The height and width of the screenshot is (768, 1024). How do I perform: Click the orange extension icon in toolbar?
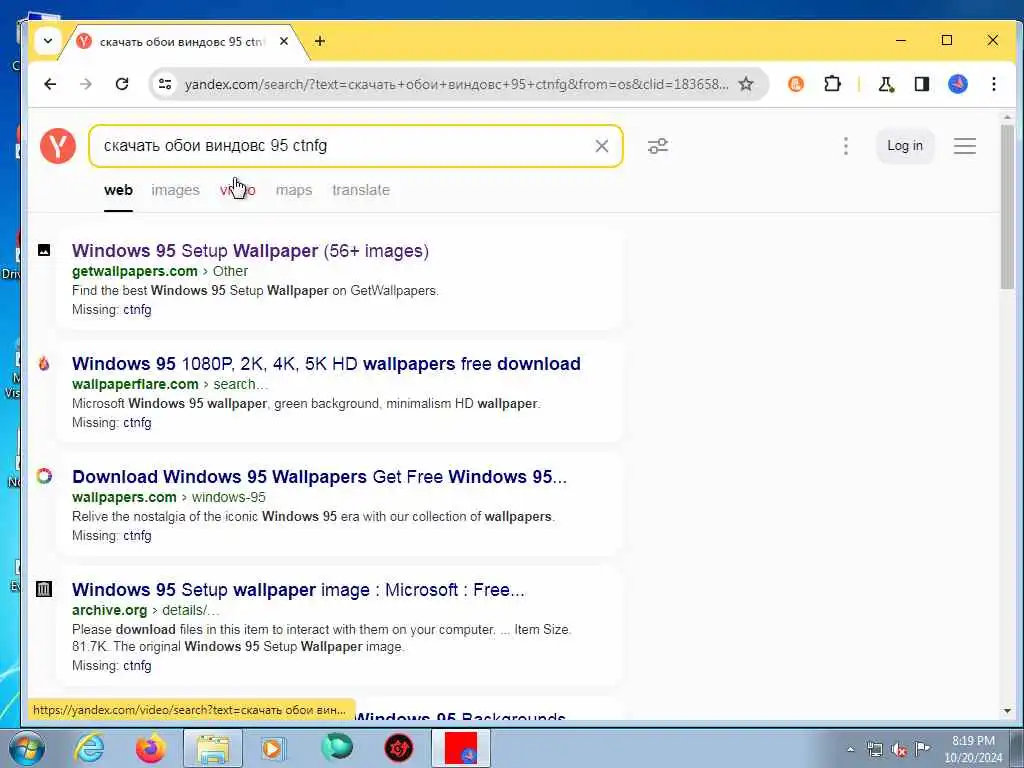[795, 84]
